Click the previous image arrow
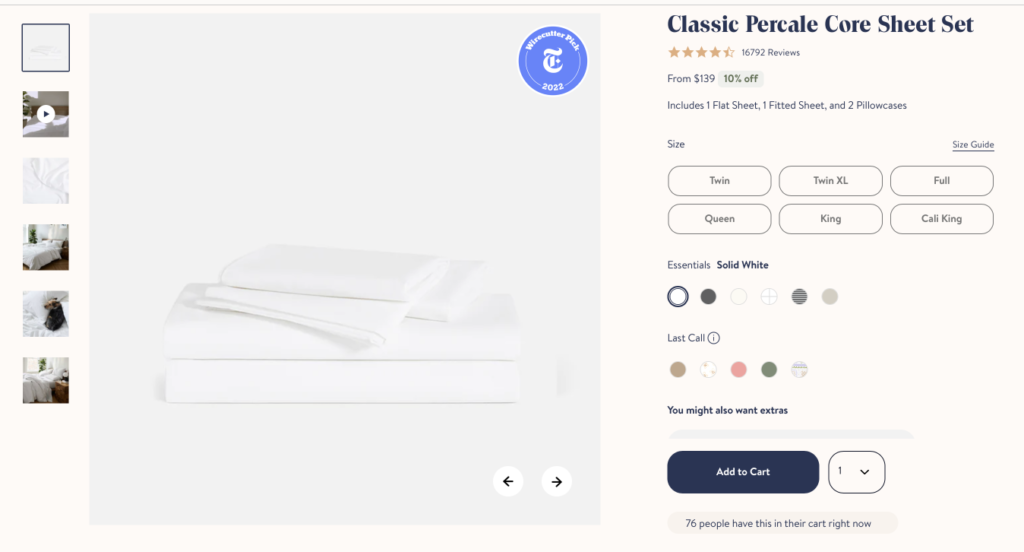Image resolution: width=1024 pixels, height=552 pixels. [x=508, y=481]
